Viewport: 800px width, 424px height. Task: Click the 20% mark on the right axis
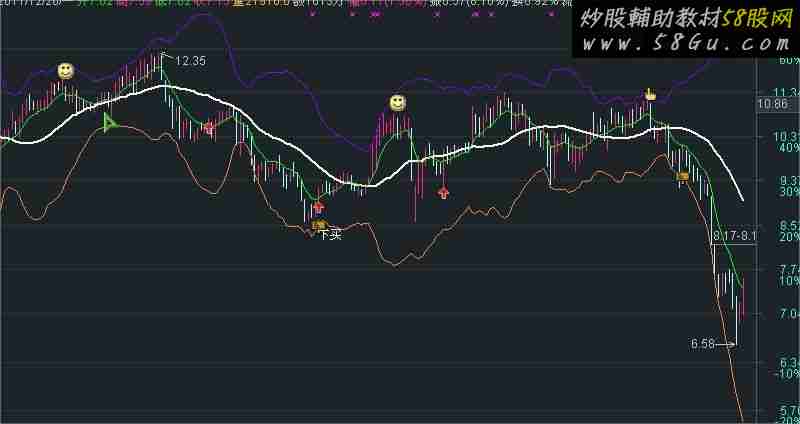point(790,238)
